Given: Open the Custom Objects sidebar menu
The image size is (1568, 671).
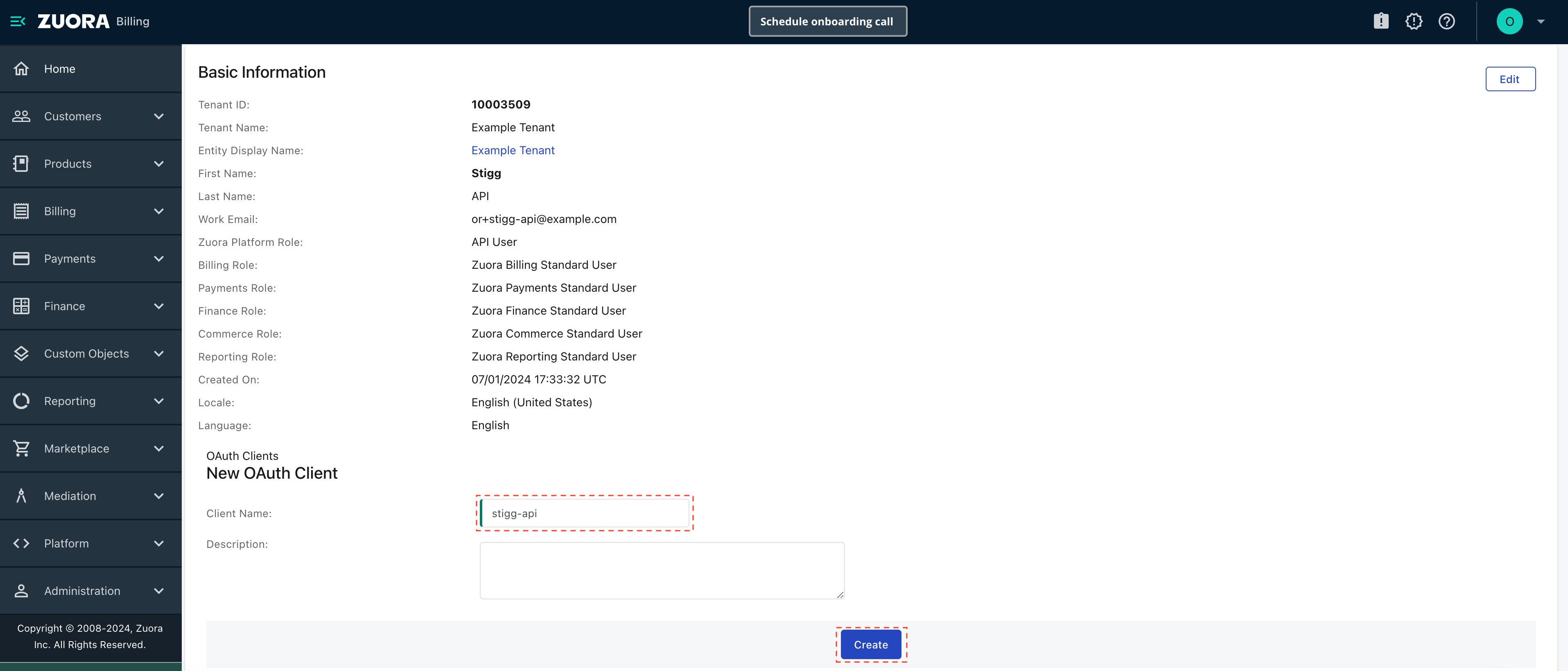Looking at the screenshot, I should (91, 354).
